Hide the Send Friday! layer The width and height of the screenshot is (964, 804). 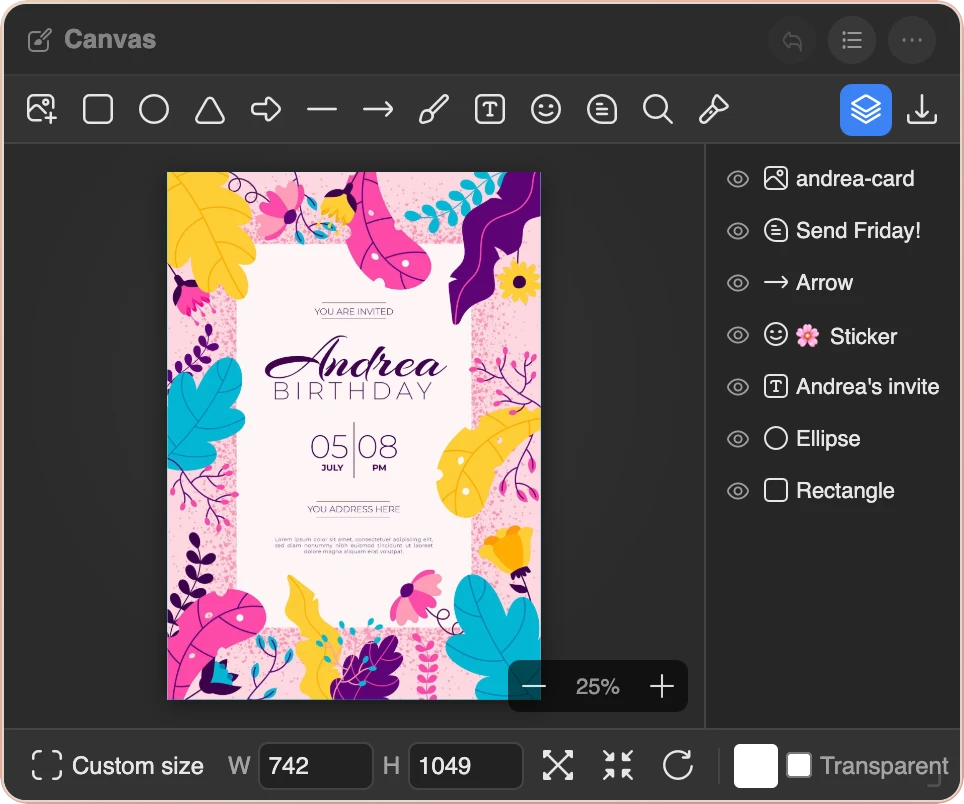click(738, 231)
